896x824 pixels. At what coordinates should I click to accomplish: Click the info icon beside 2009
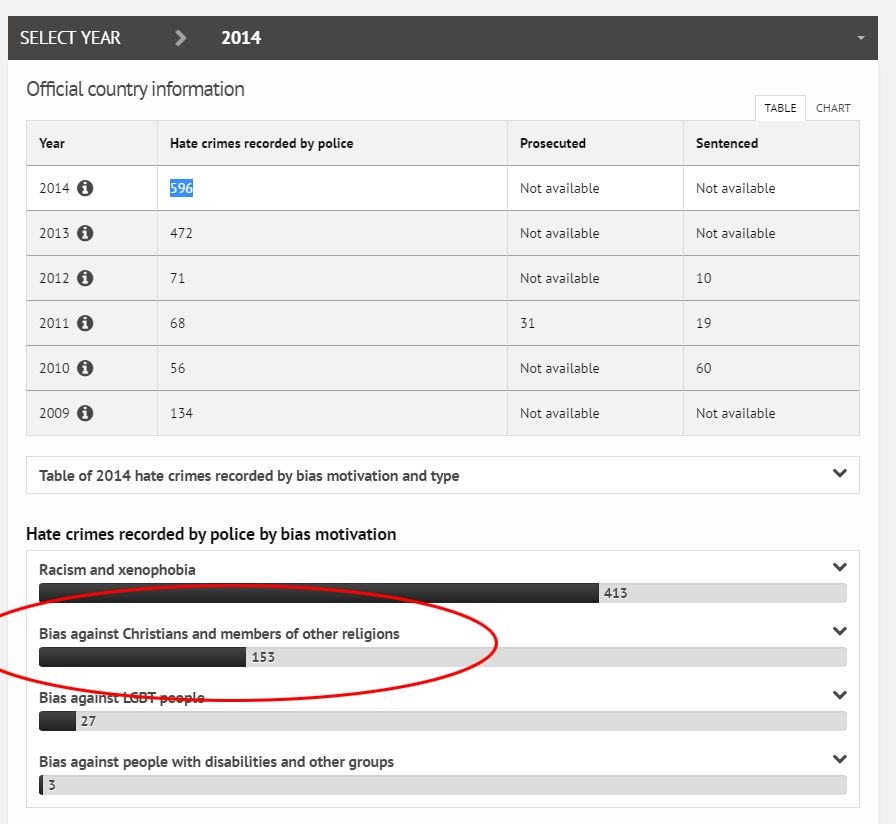tap(85, 413)
